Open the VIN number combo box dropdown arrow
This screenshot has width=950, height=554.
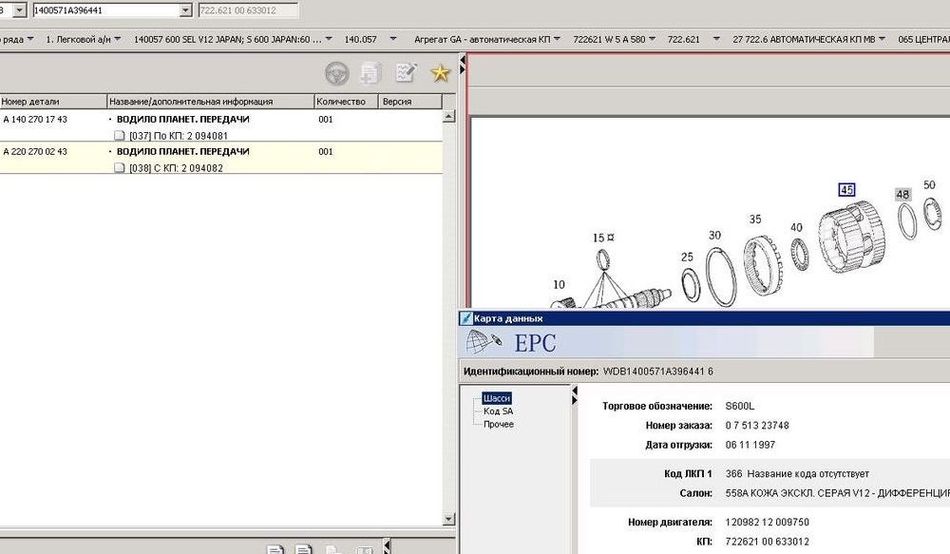pyautogui.click(x=185, y=10)
